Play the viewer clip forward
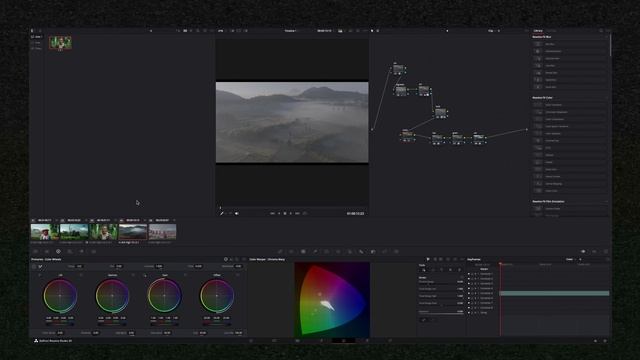This screenshot has height=360, width=640. [291, 213]
